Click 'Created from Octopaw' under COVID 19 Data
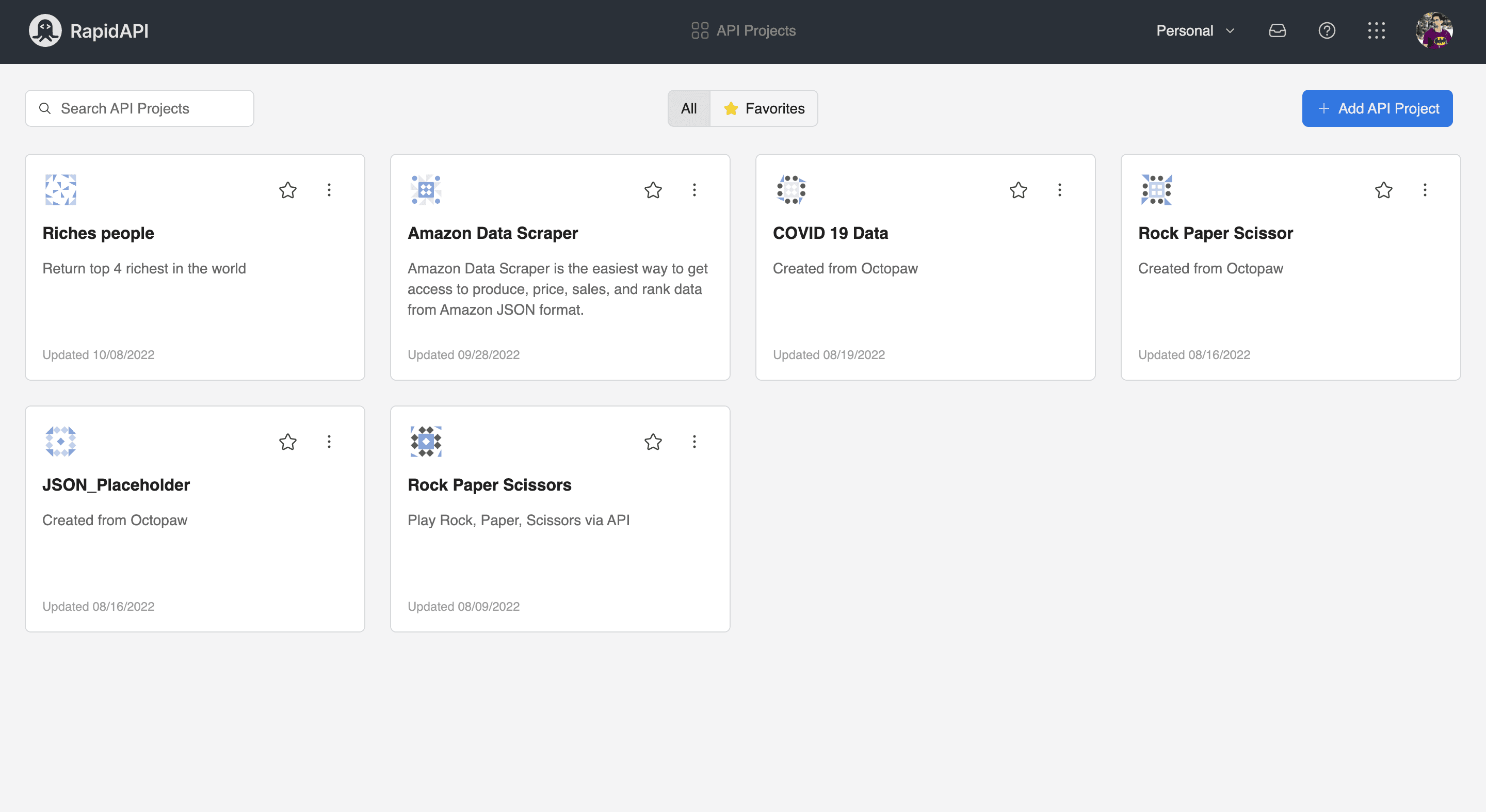Image resolution: width=1486 pixels, height=812 pixels. tap(845, 269)
